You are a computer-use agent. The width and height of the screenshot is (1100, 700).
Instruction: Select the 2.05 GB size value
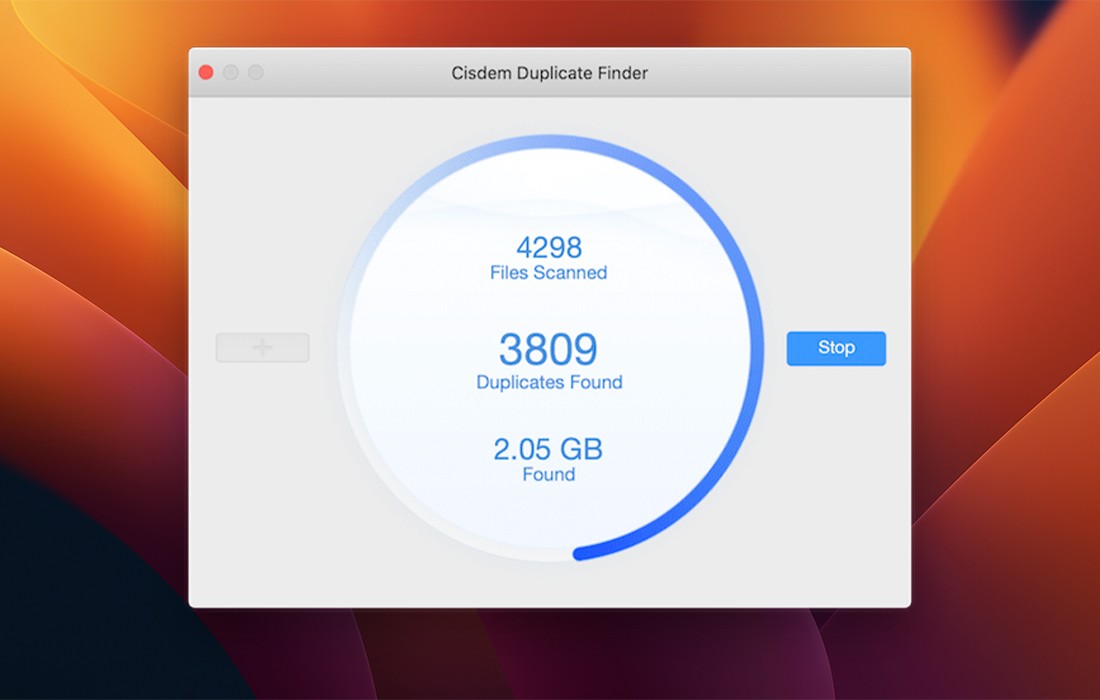pyautogui.click(x=549, y=449)
